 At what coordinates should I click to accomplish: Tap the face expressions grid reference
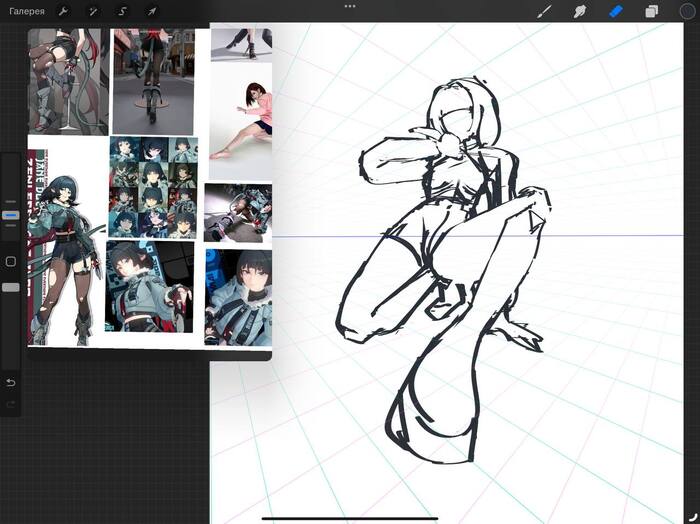[x=153, y=186]
